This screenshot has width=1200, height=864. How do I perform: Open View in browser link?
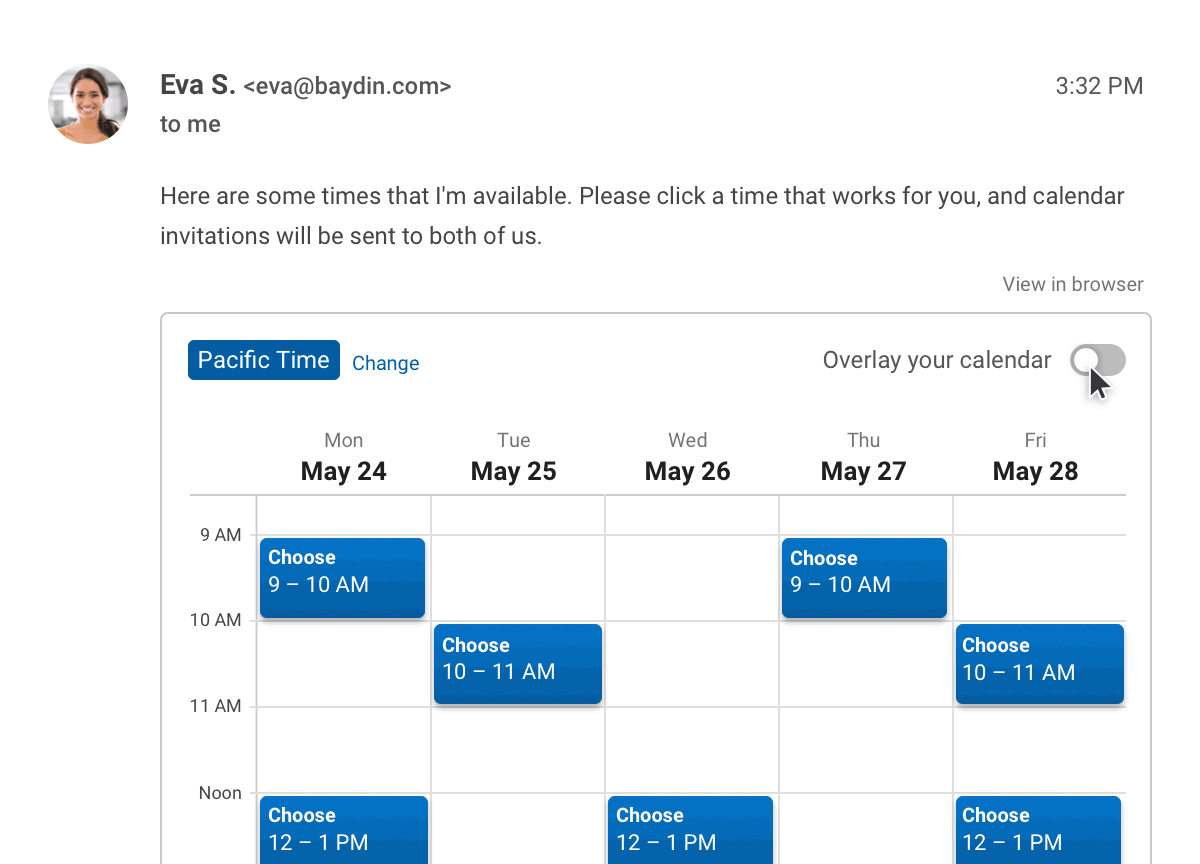tap(1072, 284)
